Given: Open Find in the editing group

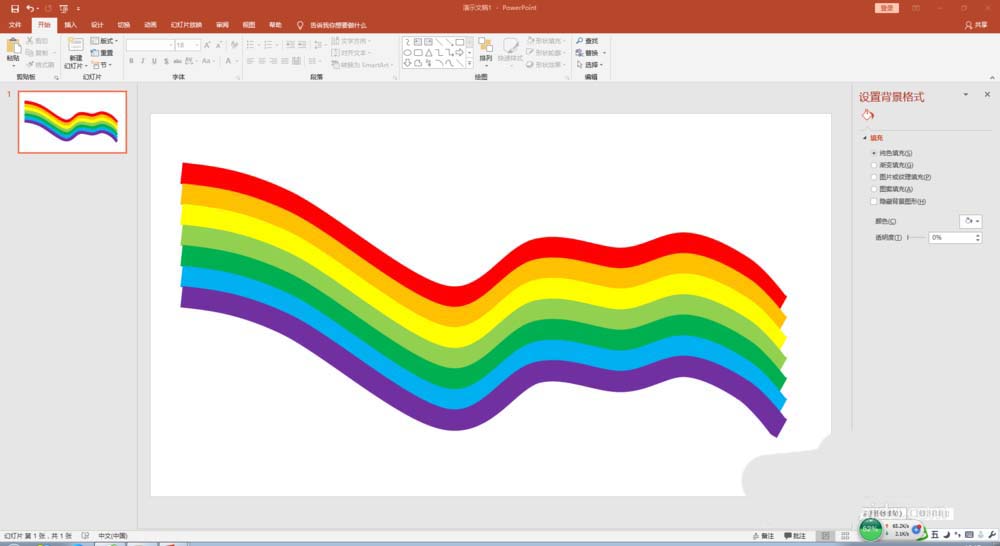Looking at the screenshot, I should point(586,41).
